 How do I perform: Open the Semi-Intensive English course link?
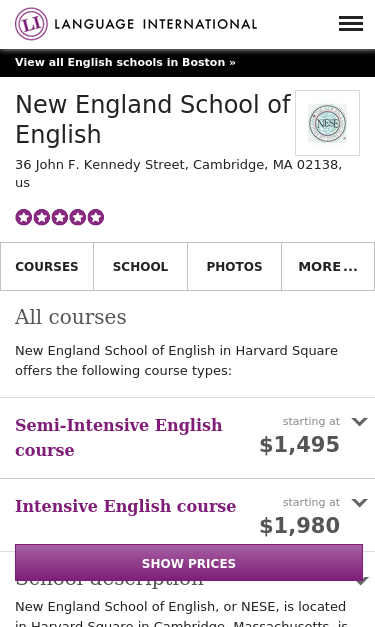click(118, 437)
